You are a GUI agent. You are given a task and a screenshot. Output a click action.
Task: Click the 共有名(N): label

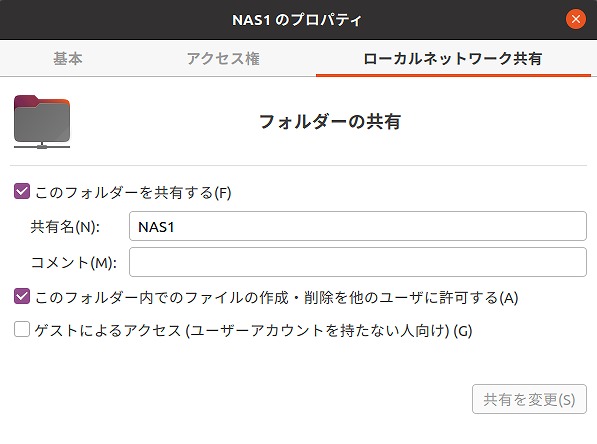coord(65,227)
